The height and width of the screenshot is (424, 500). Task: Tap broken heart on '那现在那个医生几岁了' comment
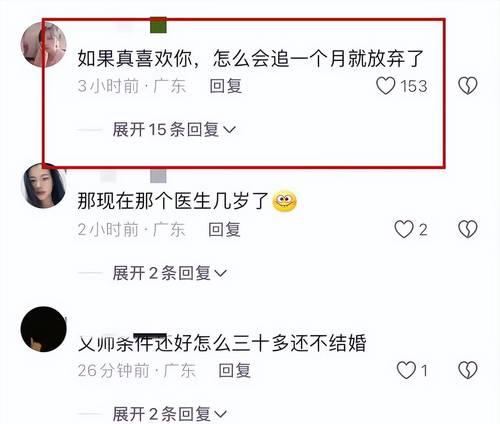(x=468, y=229)
